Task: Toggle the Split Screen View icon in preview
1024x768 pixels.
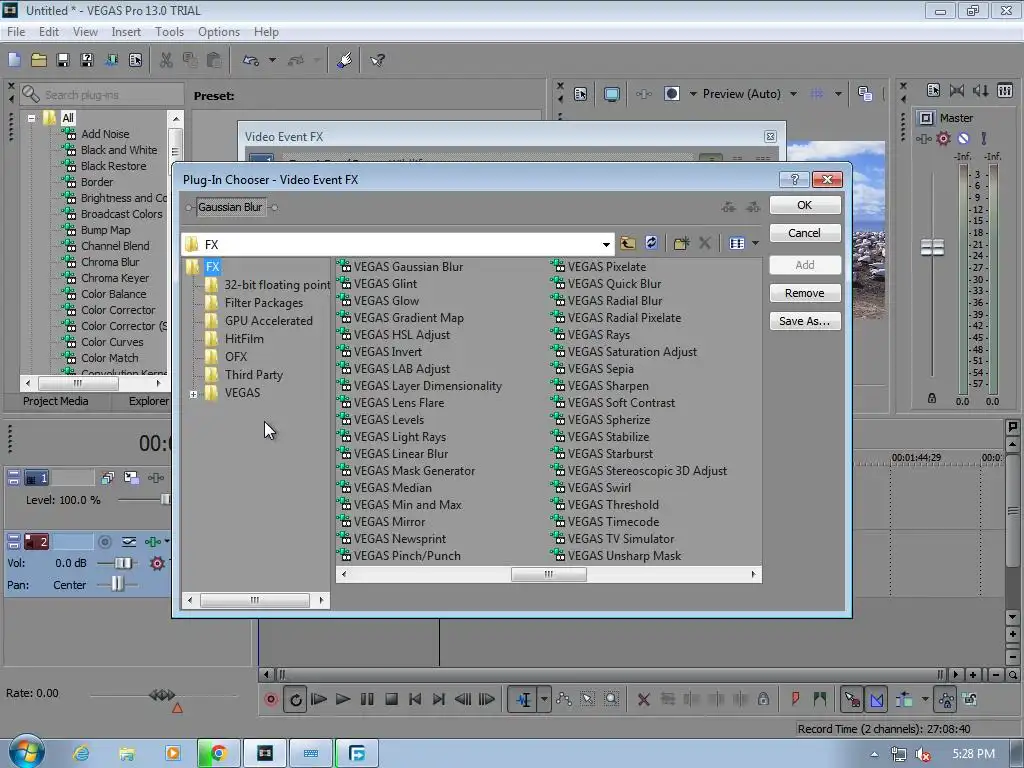Action: click(671, 94)
